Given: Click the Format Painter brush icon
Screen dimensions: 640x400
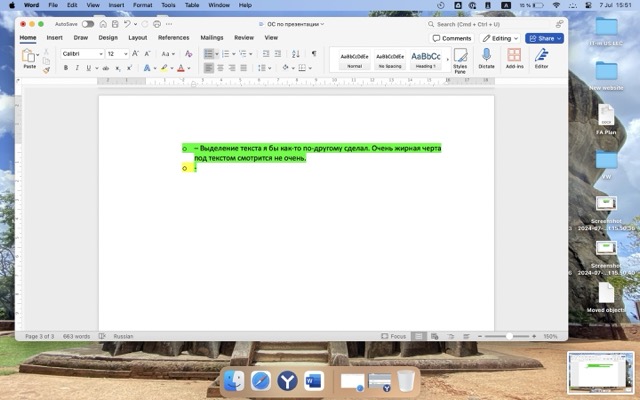Looking at the screenshot, I should pyautogui.click(x=46, y=69).
